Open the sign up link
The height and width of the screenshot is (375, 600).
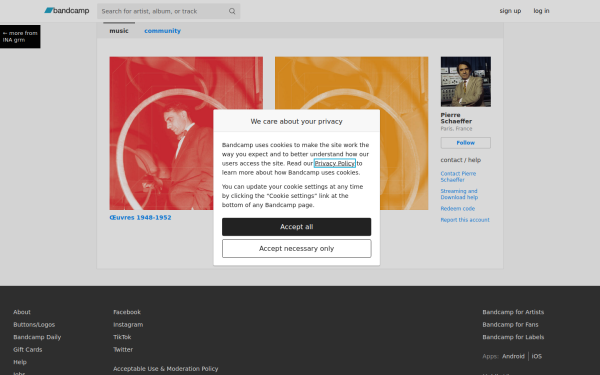tap(510, 11)
